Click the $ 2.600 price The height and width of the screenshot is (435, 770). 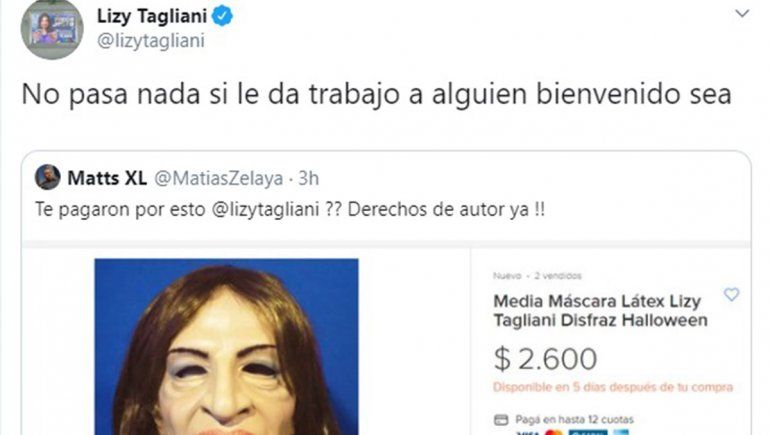545,359
